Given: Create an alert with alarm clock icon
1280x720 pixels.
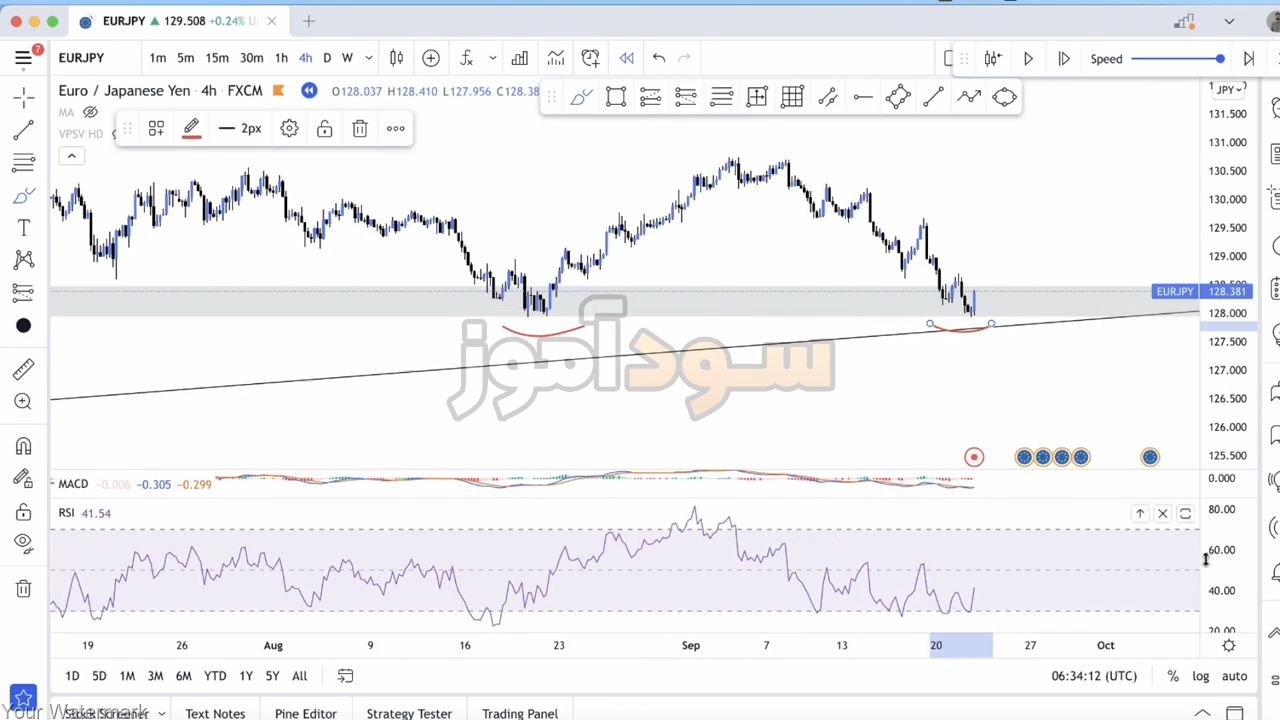Looking at the screenshot, I should pos(591,58).
